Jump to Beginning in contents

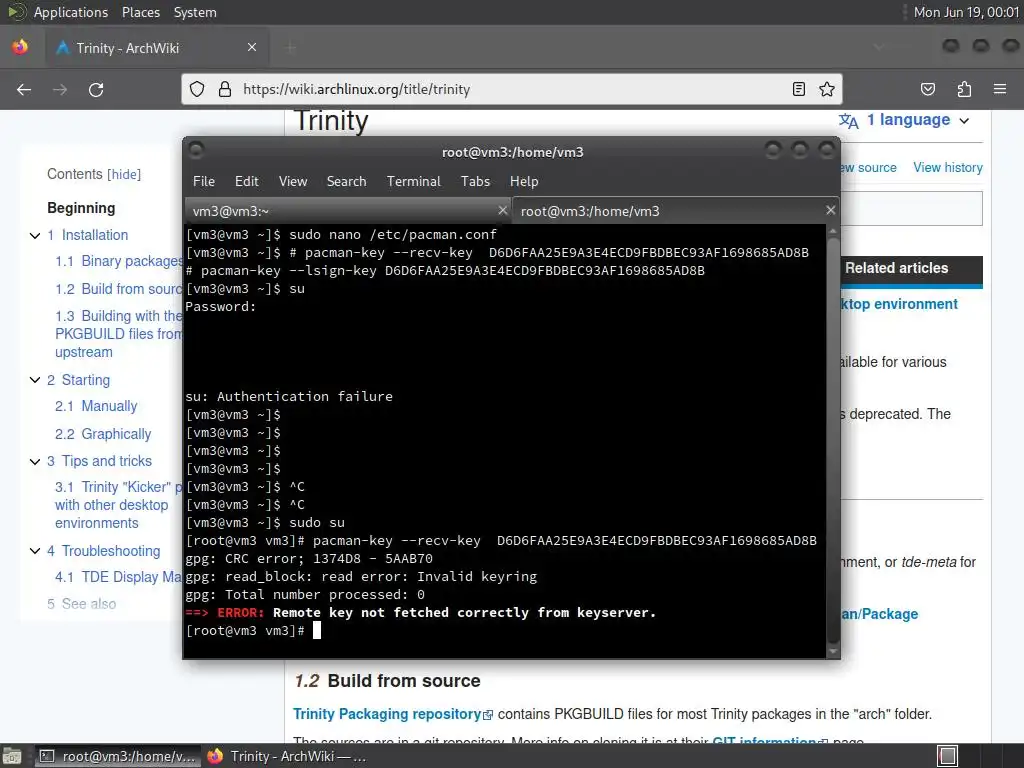[81, 208]
